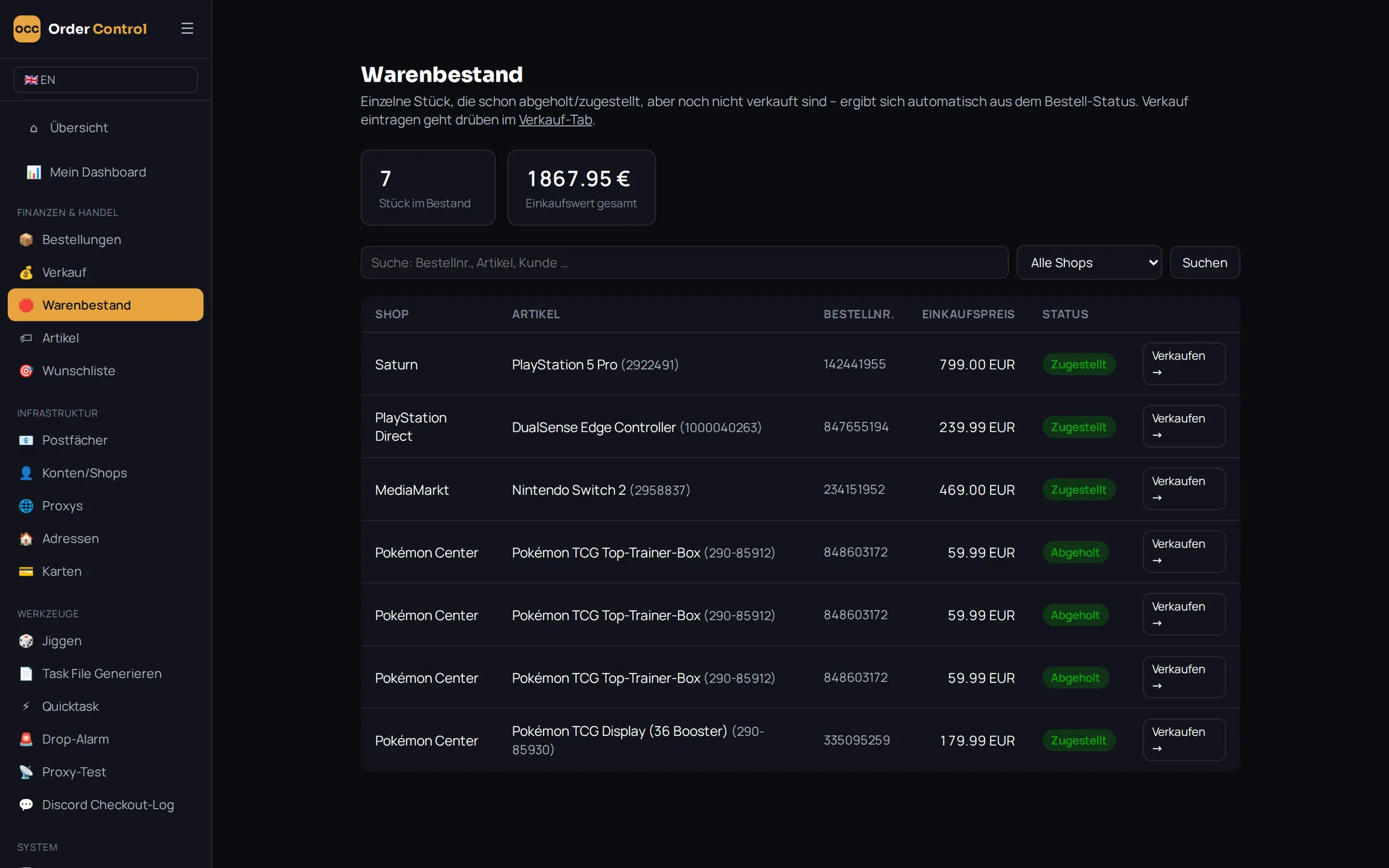Viewport: 1389px width, 868px height.
Task: Click the Karten credit card icon
Action: click(26, 572)
